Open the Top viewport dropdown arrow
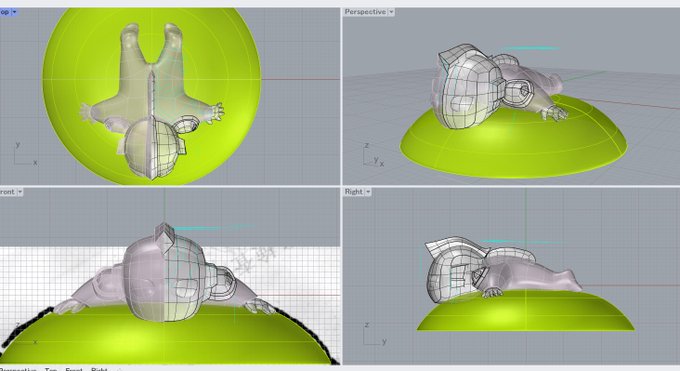Image resolution: width=680 pixels, height=371 pixels. (x=14, y=12)
